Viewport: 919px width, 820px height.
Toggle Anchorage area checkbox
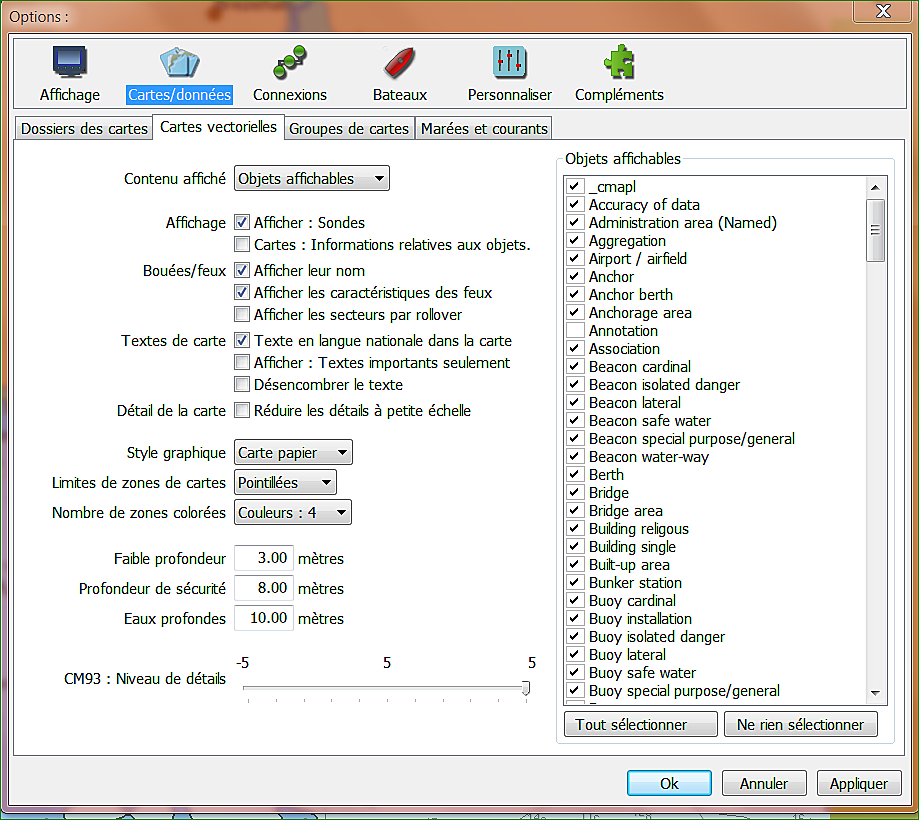click(x=575, y=312)
